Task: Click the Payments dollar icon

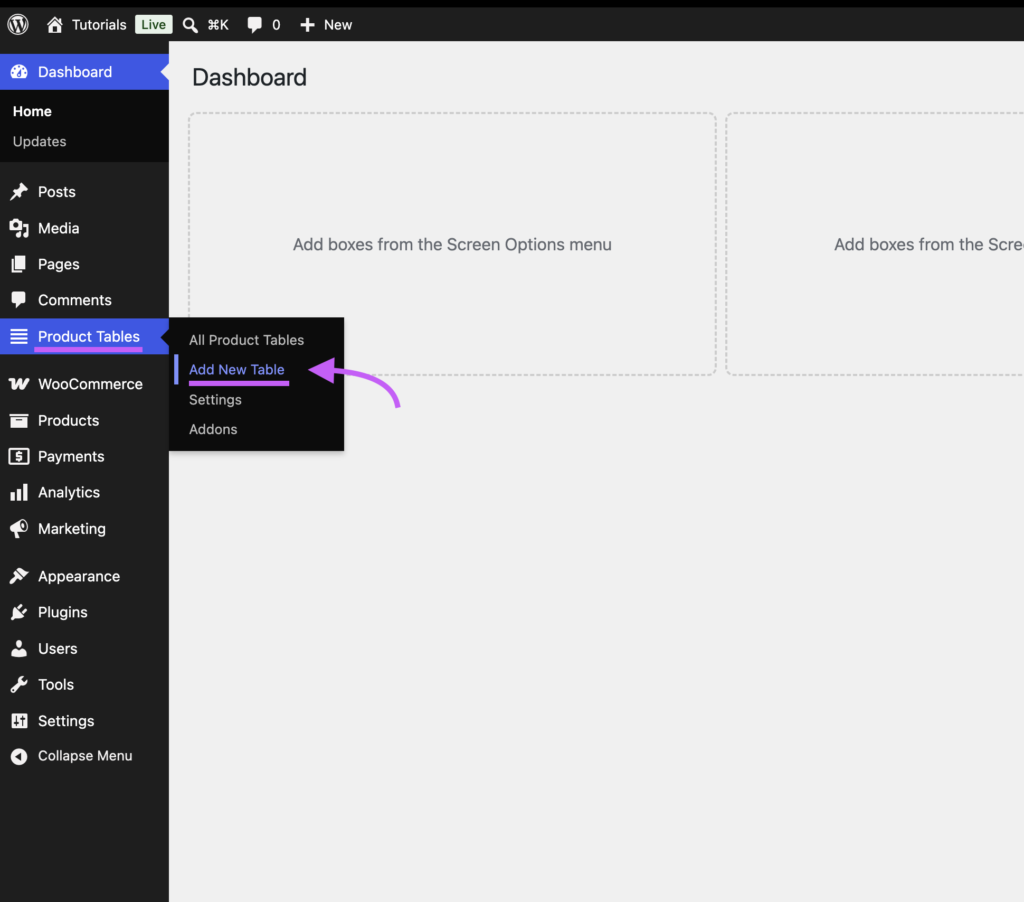Action: click(x=19, y=457)
